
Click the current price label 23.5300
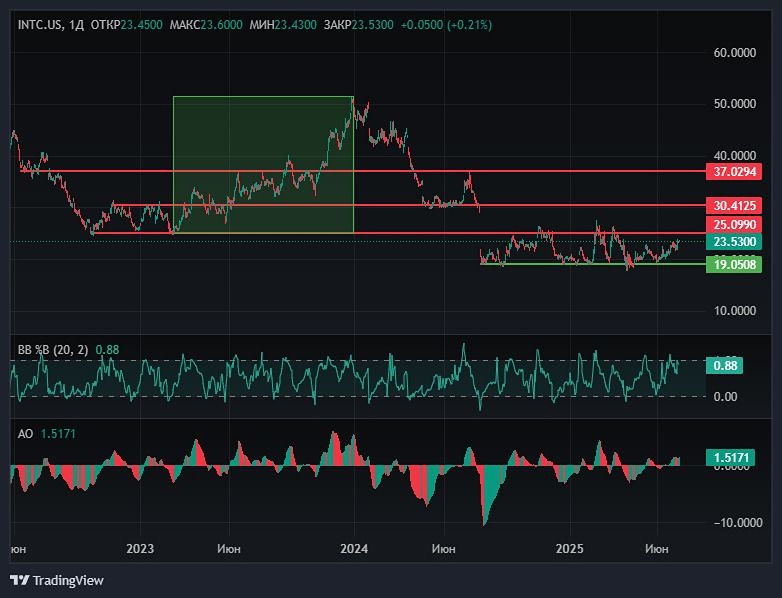[x=734, y=242]
